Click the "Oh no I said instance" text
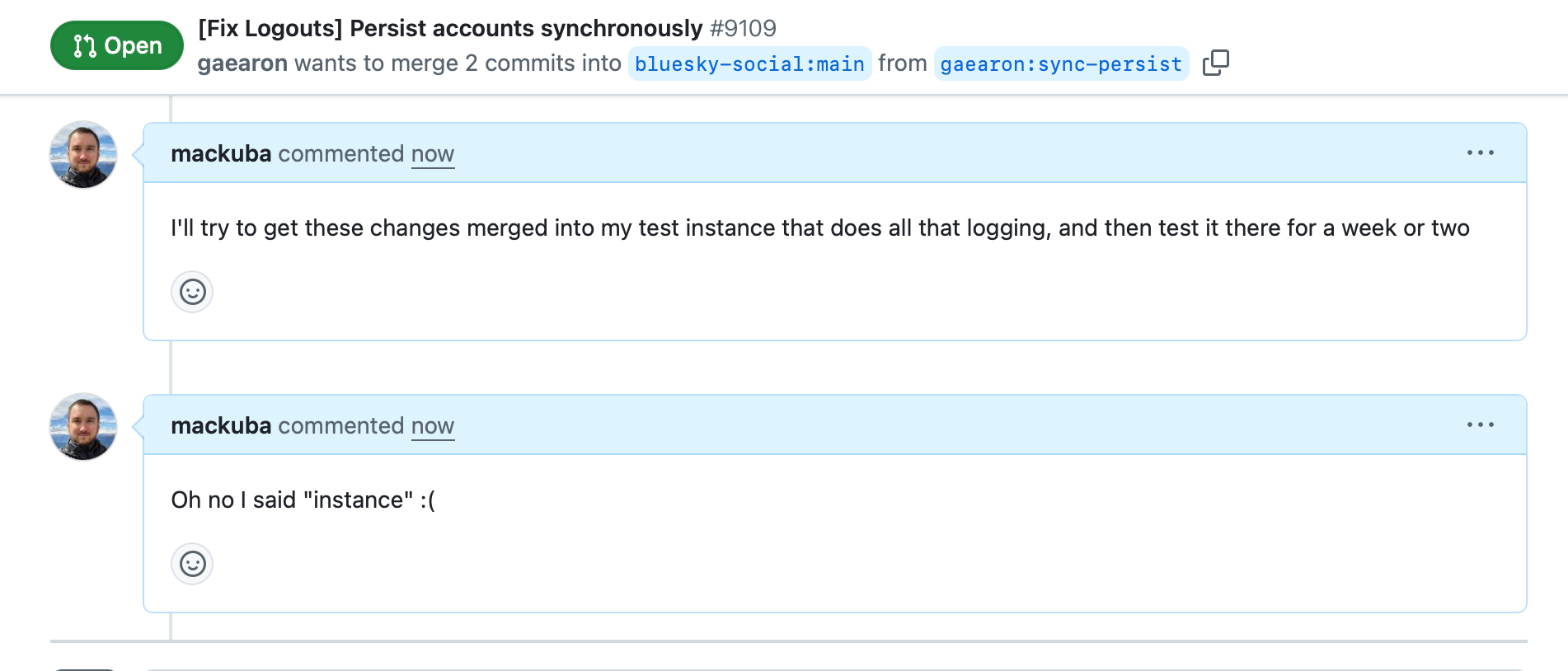This screenshot has width=1568, height=671. [303, 500]
